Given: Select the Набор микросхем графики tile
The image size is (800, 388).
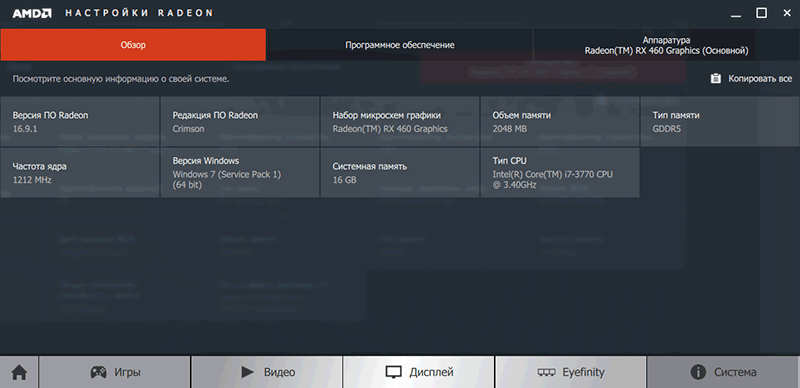Looking at the screenshot, I should click(x=400, y=122).
